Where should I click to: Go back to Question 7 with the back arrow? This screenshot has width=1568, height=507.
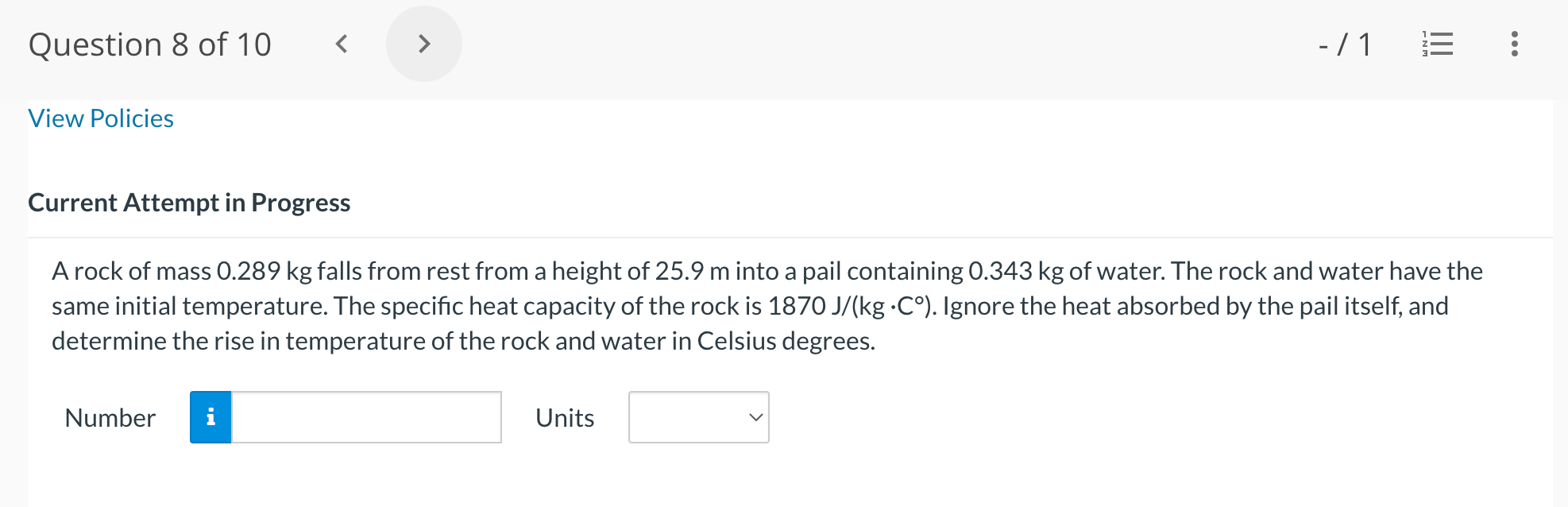pyautogui.click(x=342, y=45)
